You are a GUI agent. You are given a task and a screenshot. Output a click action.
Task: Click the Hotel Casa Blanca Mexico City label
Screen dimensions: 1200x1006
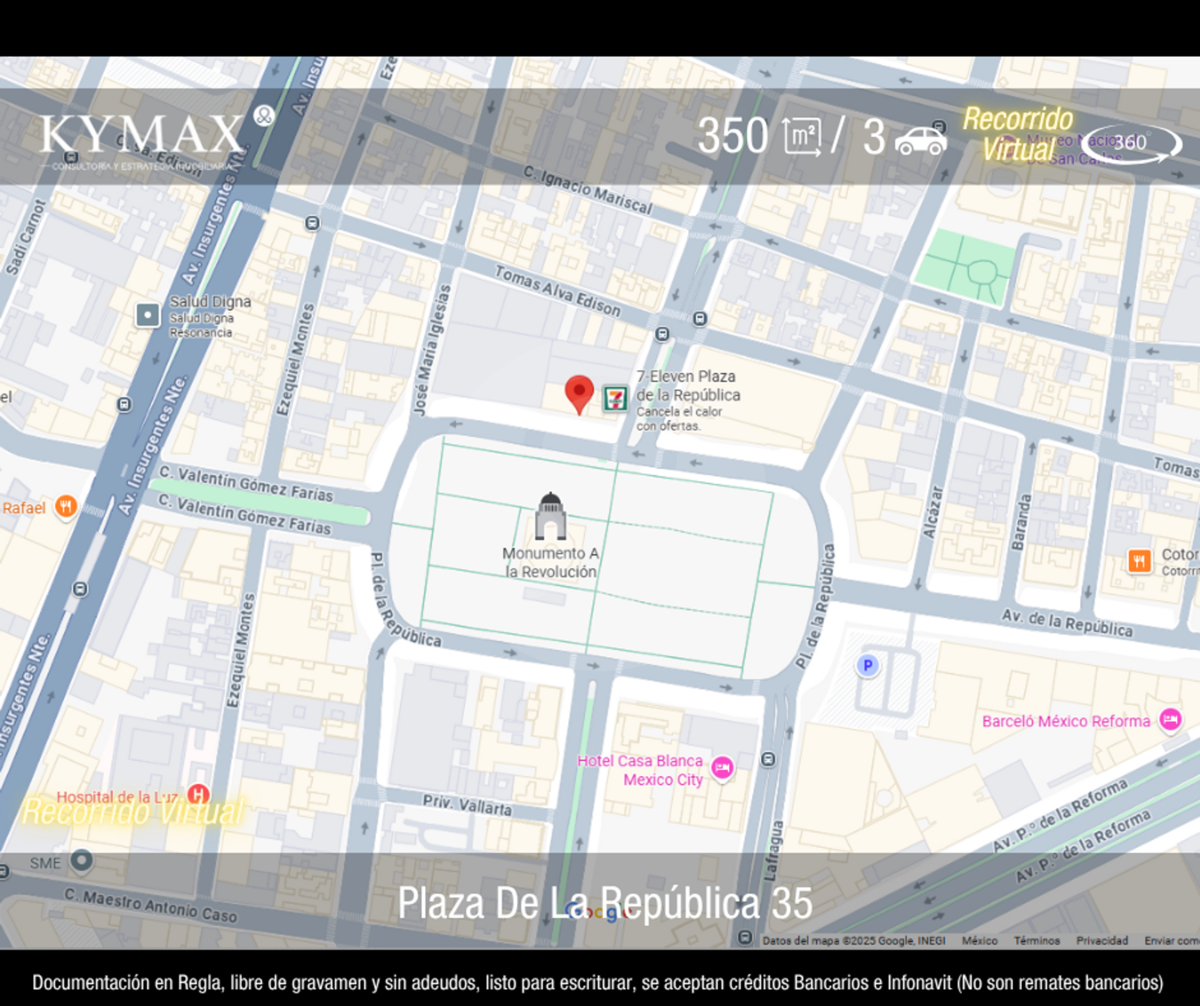[640, 770]
